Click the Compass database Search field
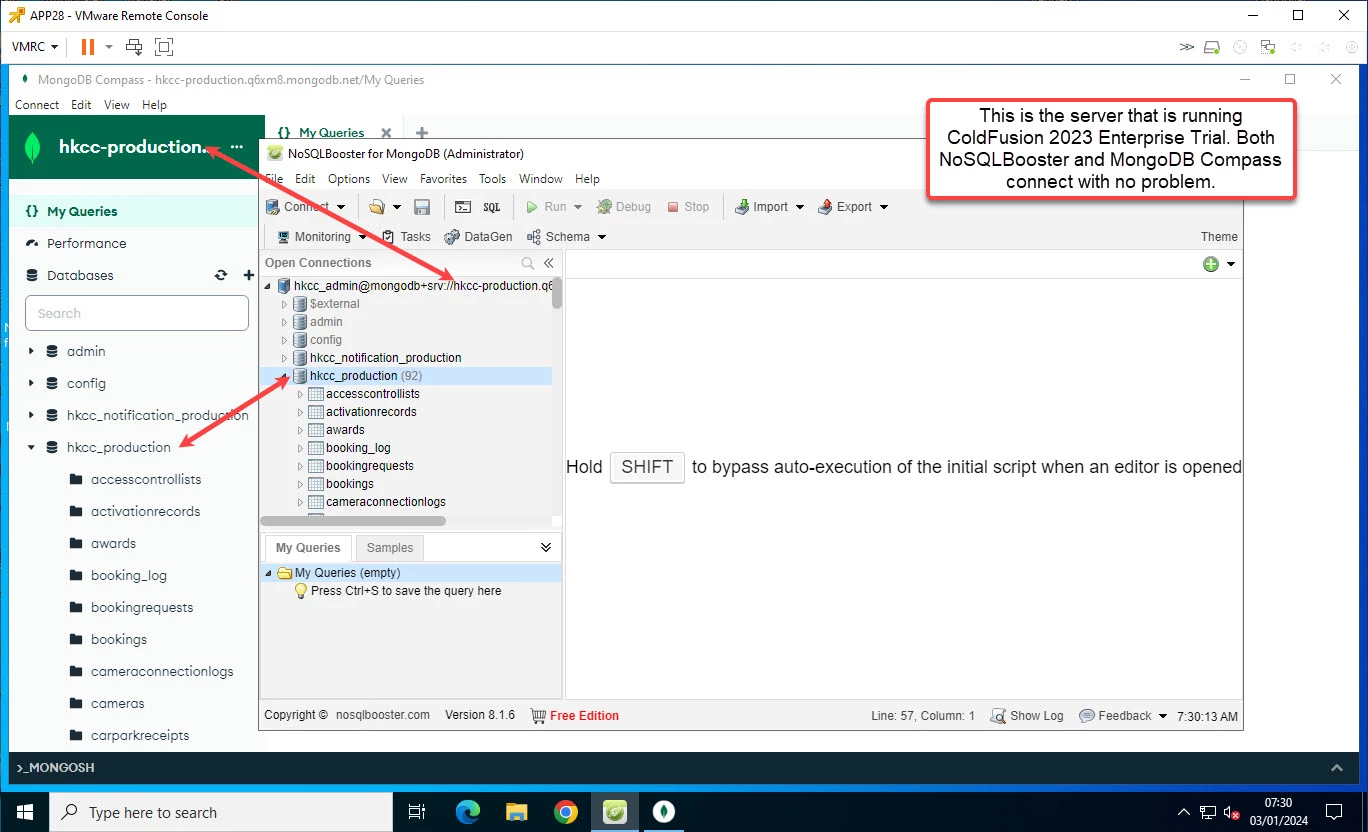Viewport: 1368px width, 832px height. point(137,313)
